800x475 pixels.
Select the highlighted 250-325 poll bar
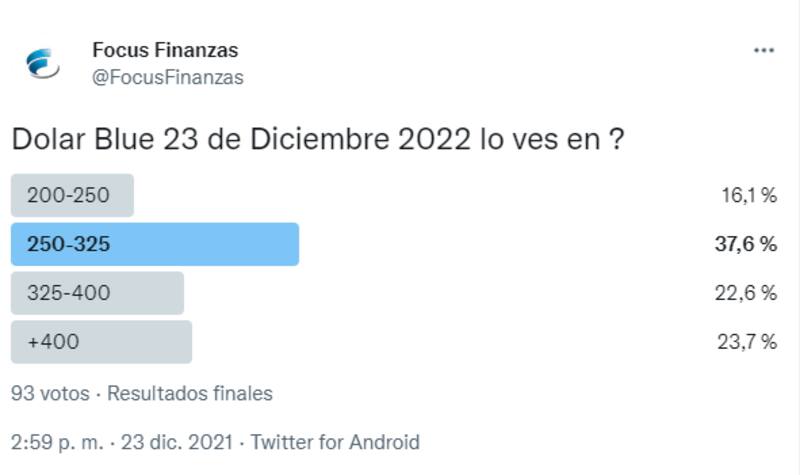point(155,244)
